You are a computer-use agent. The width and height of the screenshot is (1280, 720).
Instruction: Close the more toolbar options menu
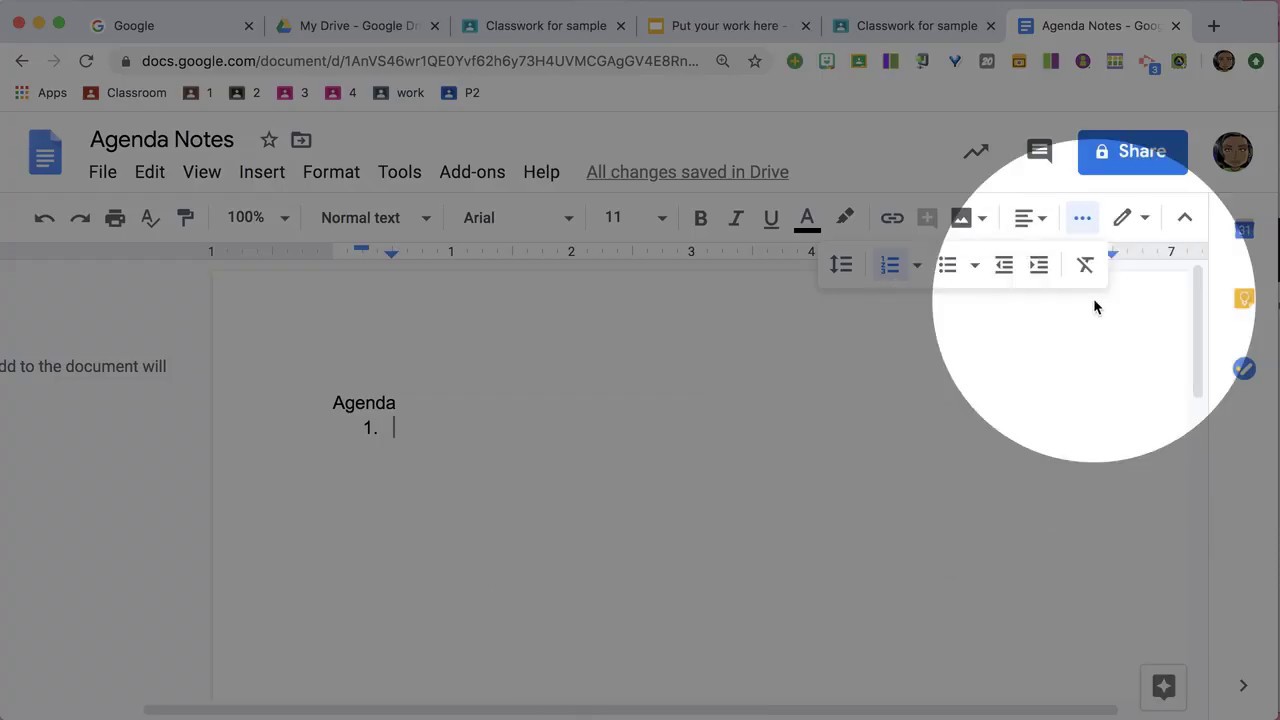1082,218
